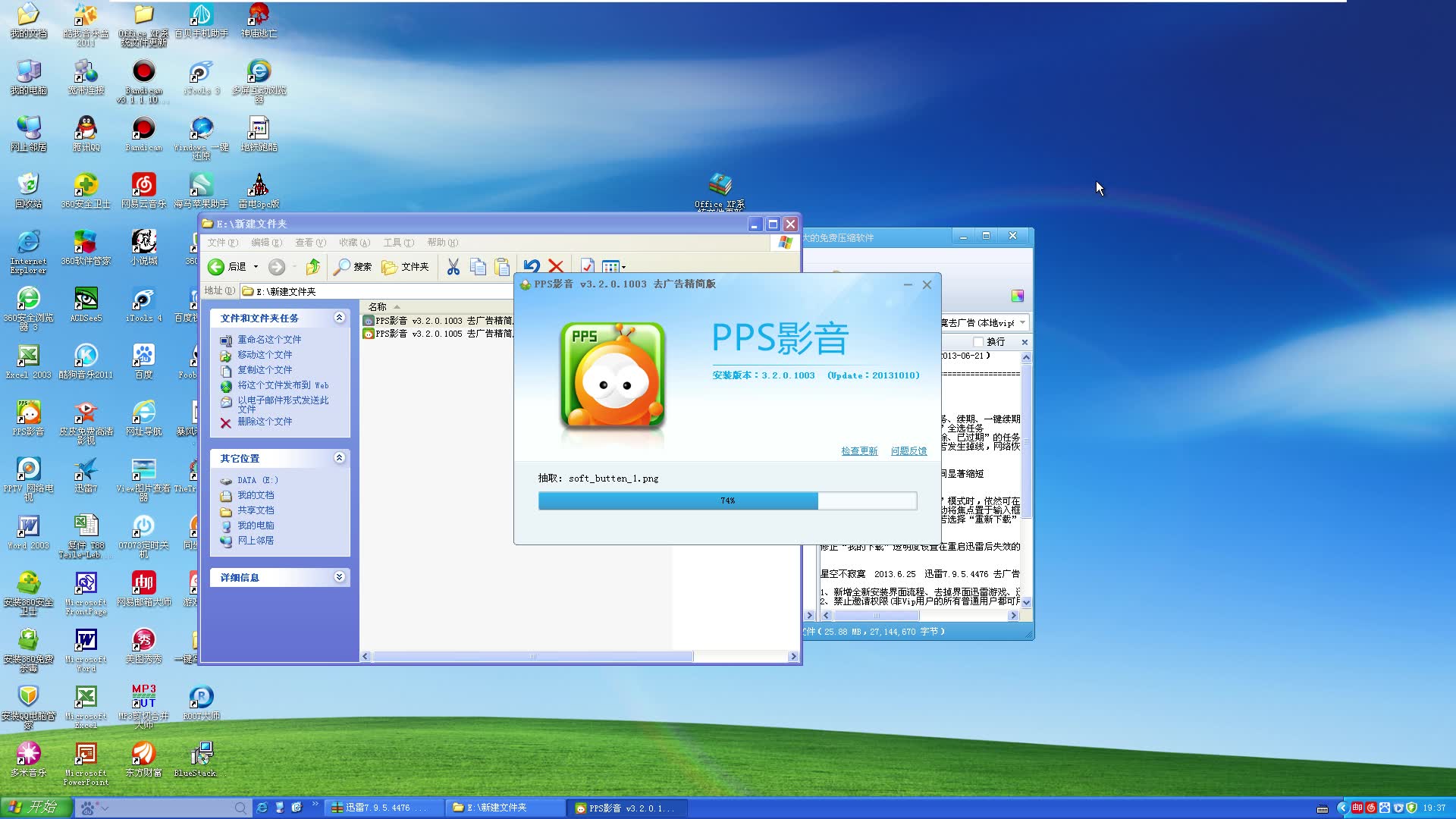Click 复制这个文件 task link
The image size is (1456, 819).
click(x=265, y=370)
